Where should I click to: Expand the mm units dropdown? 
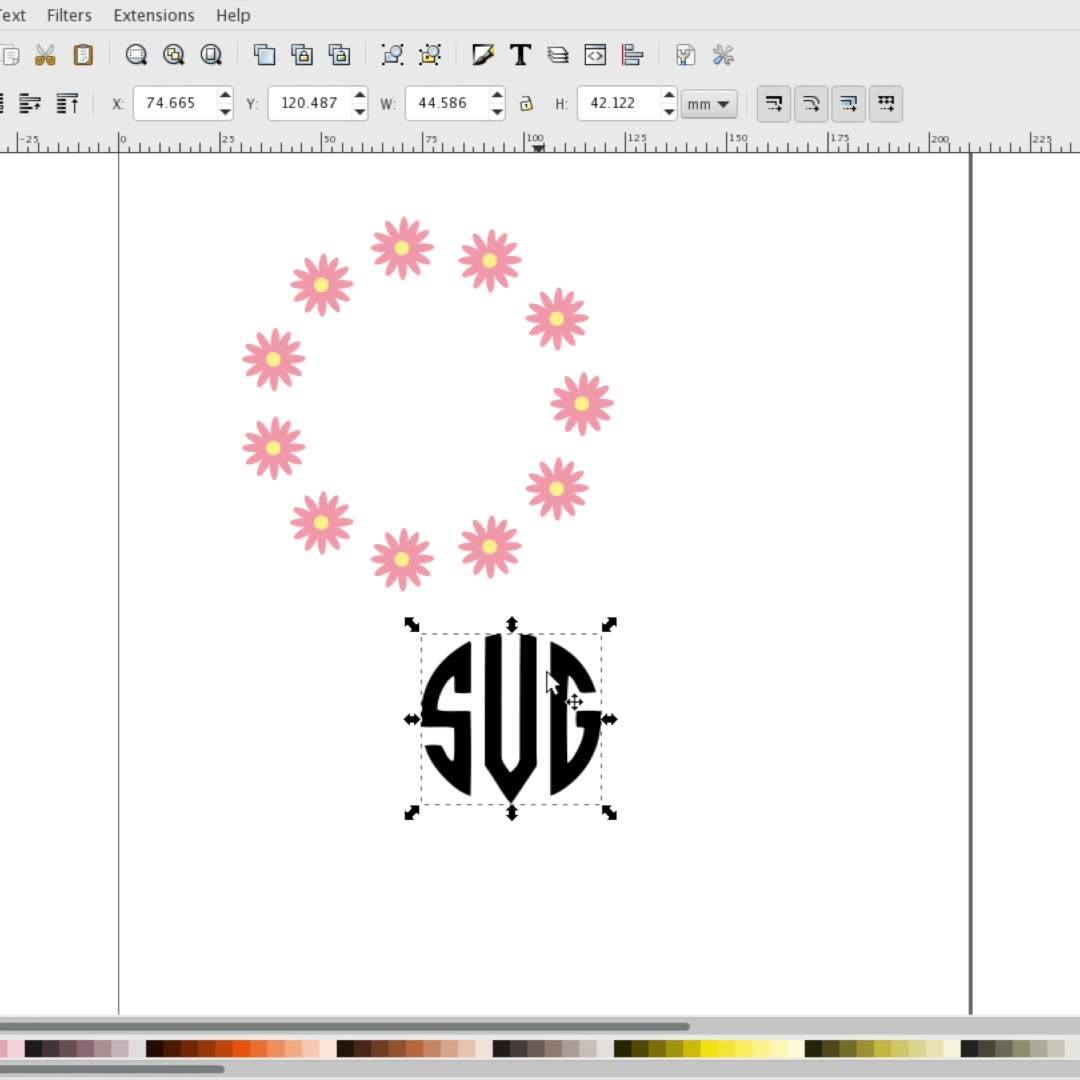tap(709, 104)
